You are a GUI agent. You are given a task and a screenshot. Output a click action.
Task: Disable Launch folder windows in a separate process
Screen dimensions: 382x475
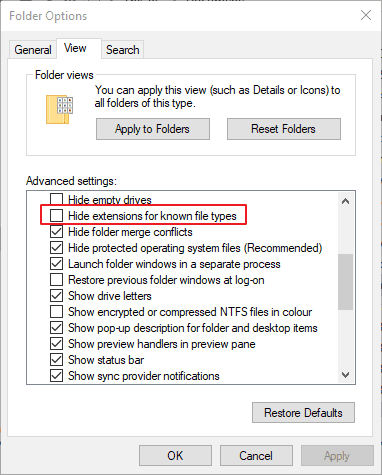coord(56,263)
